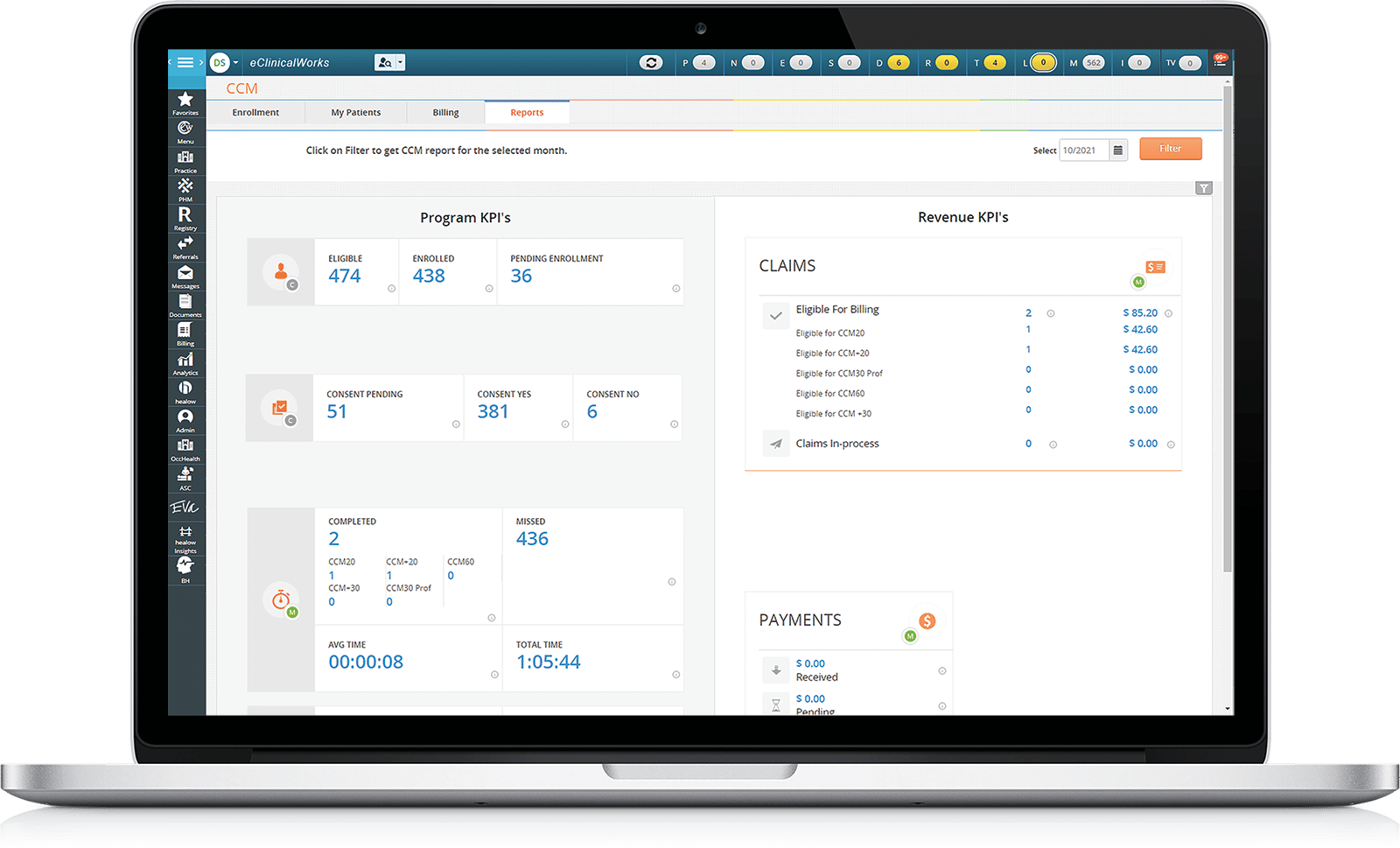This screenshot has width=1400, height=848.
Task: Open the calendar date picker icon
Action: [x=1118, y=151]
